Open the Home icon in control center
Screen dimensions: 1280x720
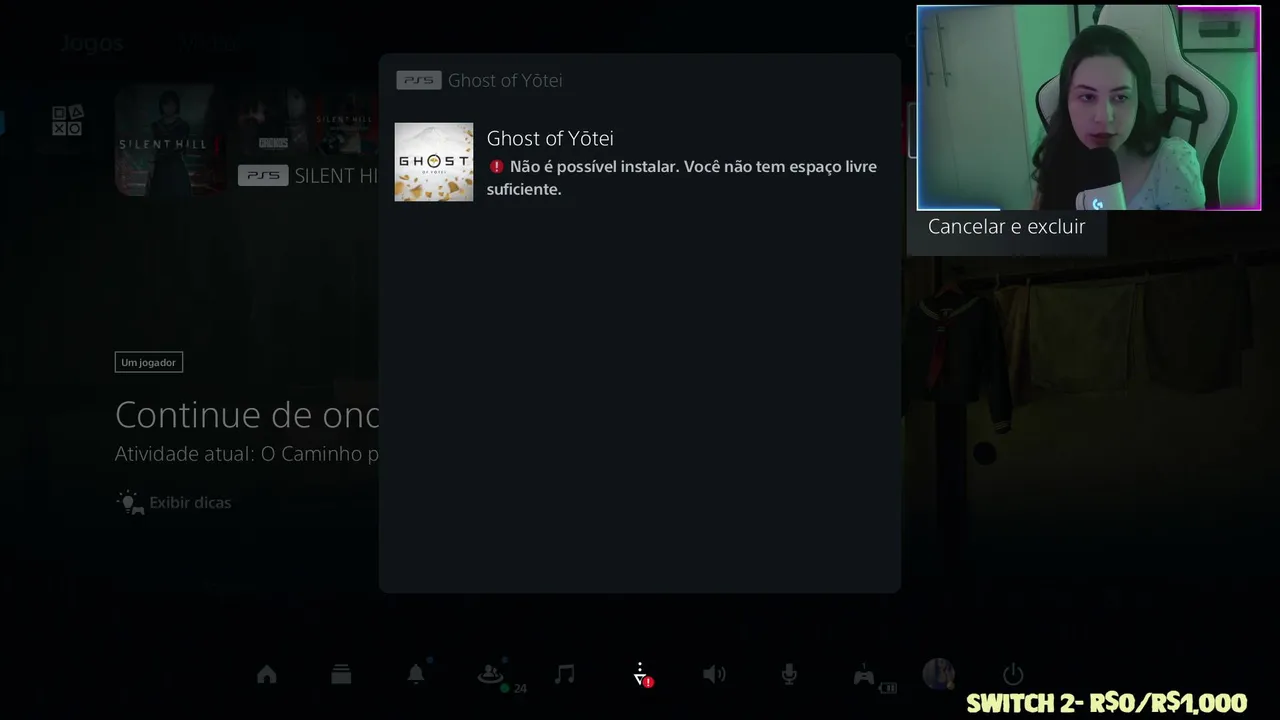pyautogui.click(x=267, y=675)
